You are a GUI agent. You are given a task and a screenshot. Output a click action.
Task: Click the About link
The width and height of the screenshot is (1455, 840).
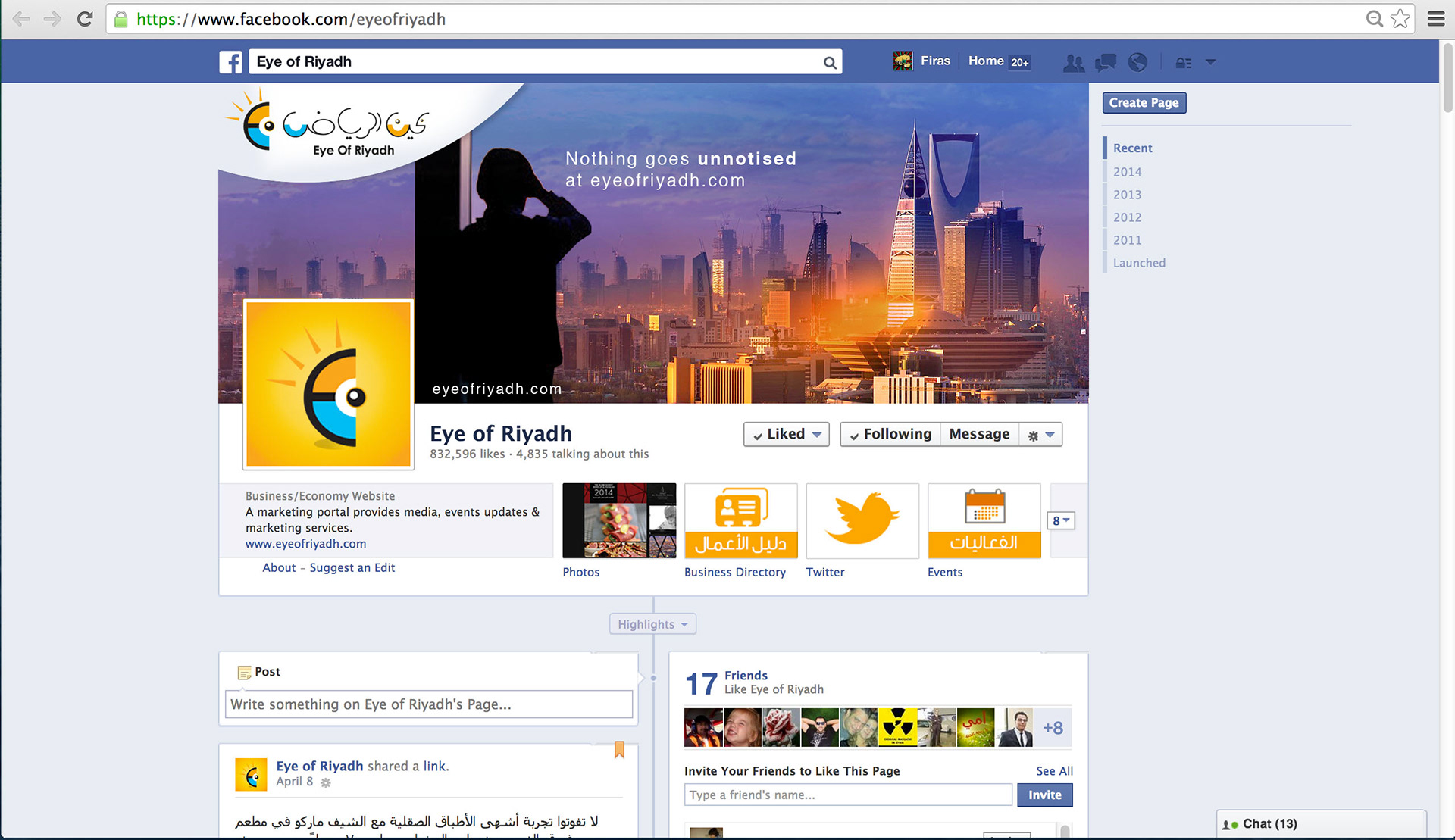[x=279, y=567]
